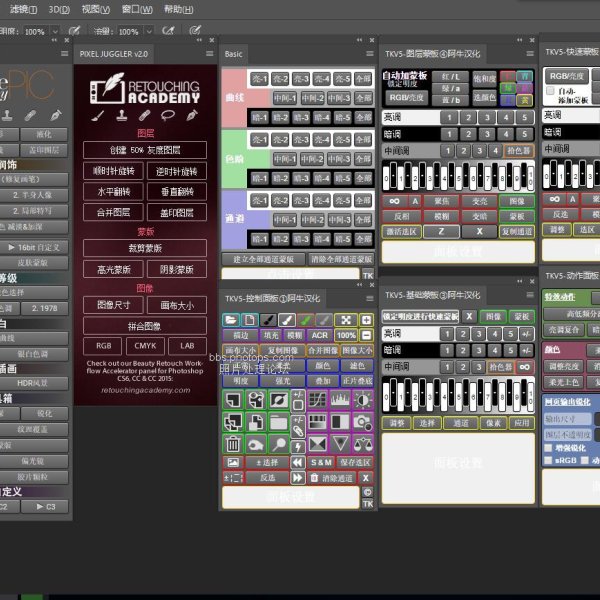
Task: Click the 拾色器 button in TKV5-基础蒙板
Action: [500, 367]
